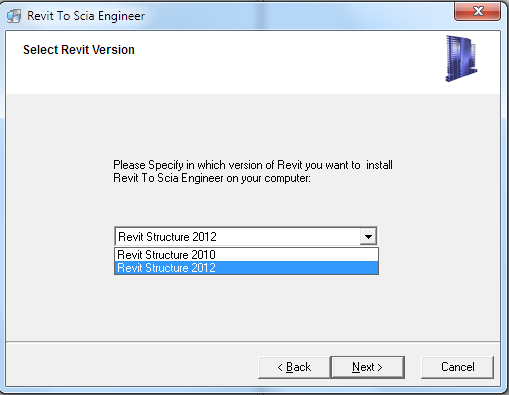Viewport: 509px width, 395px height.
Task: Click the 'on your computer' instruction line
Action: click(x=212, y=178)
